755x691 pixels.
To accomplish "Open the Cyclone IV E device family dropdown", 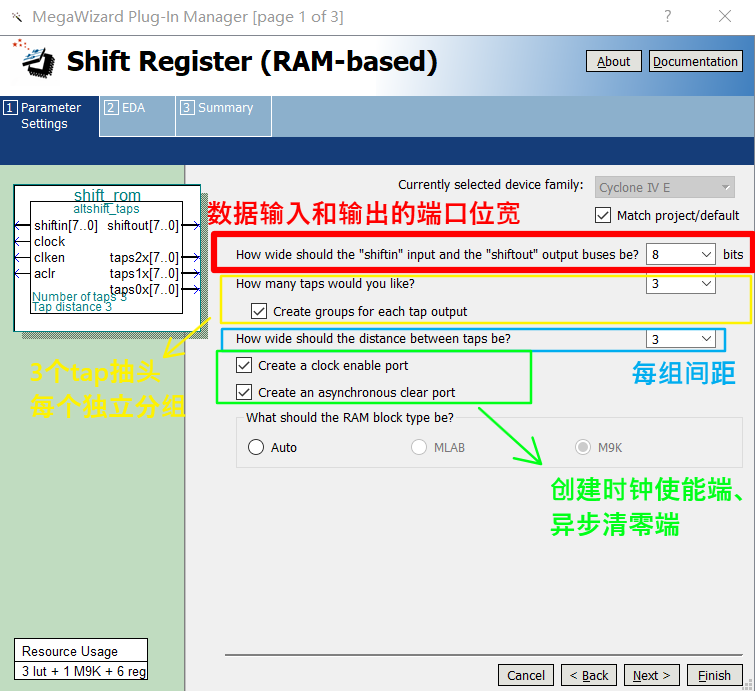I will click(664, 187).
